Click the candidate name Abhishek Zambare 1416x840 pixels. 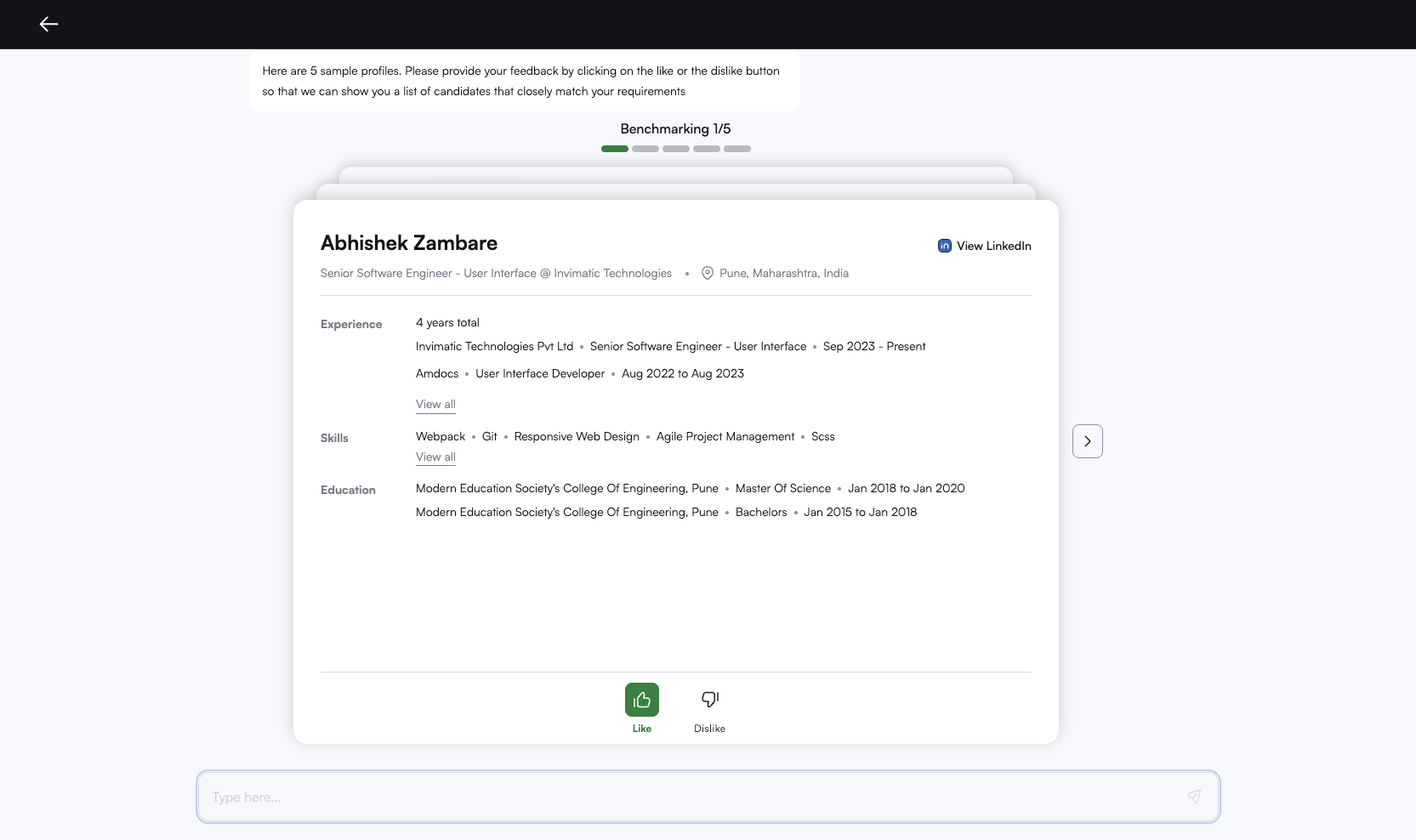click(x=409, y=243)
